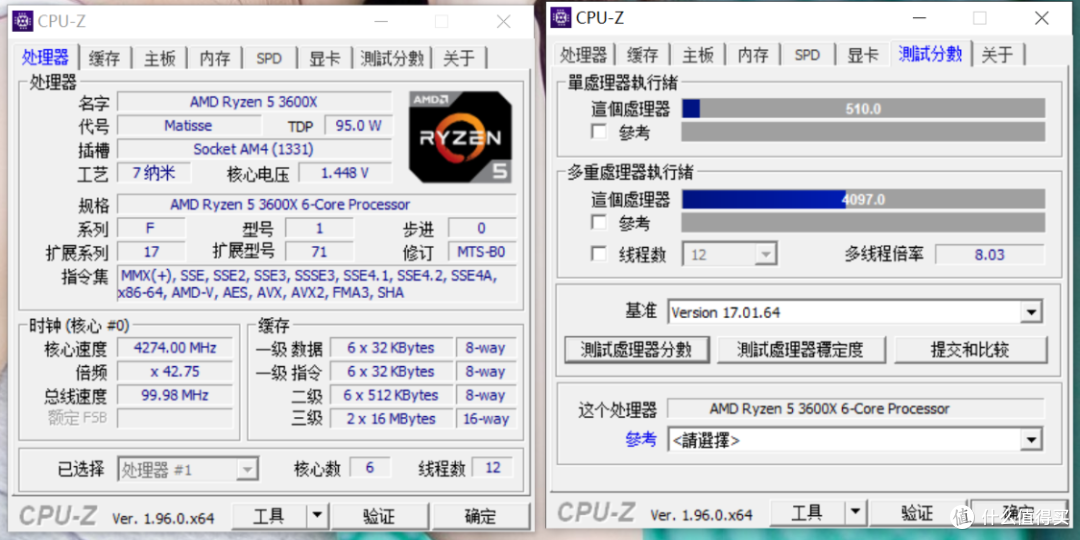Click 验证 button in right window

[917, 512]
